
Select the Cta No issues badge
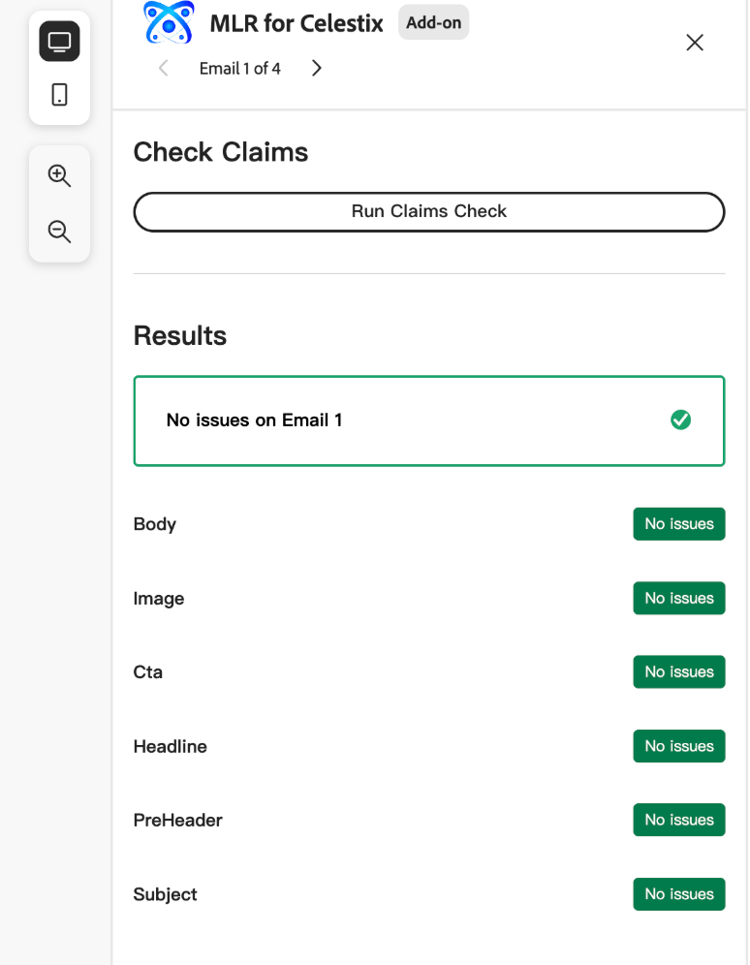click(x=679, y=671)
